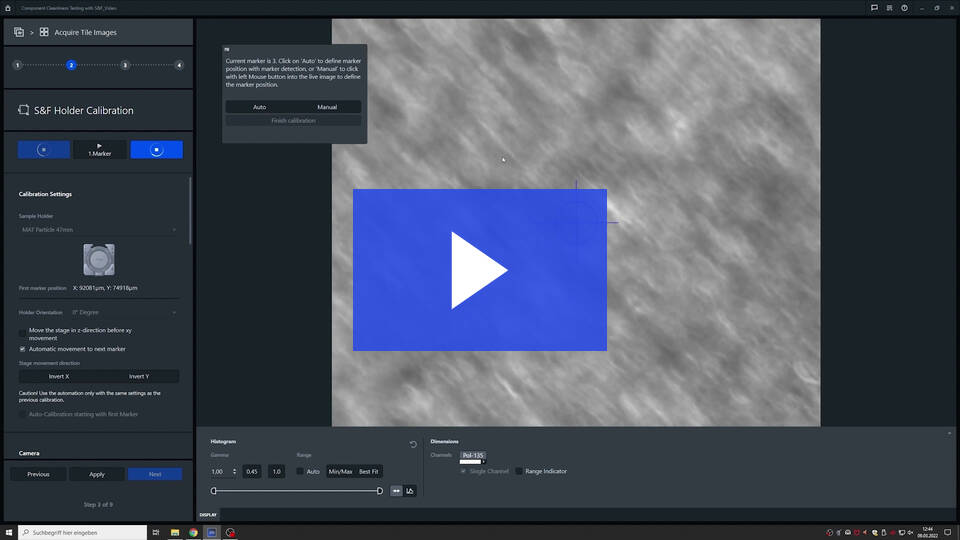Toggle the Range Indicator checkbox
The image size is (960, 540).
click(x=519, y=471)
